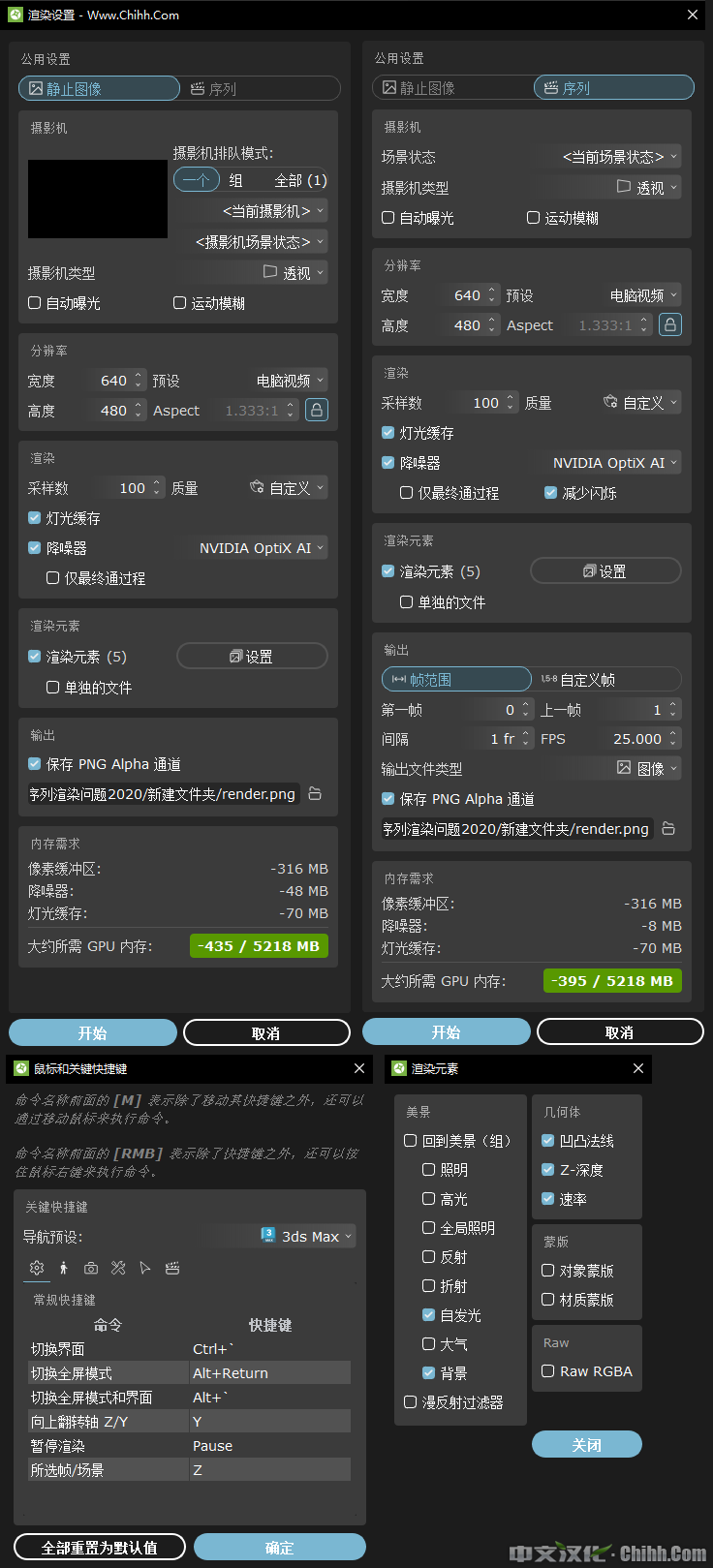Select the 暂停渲染 shortcut row

pos(189,1446)
